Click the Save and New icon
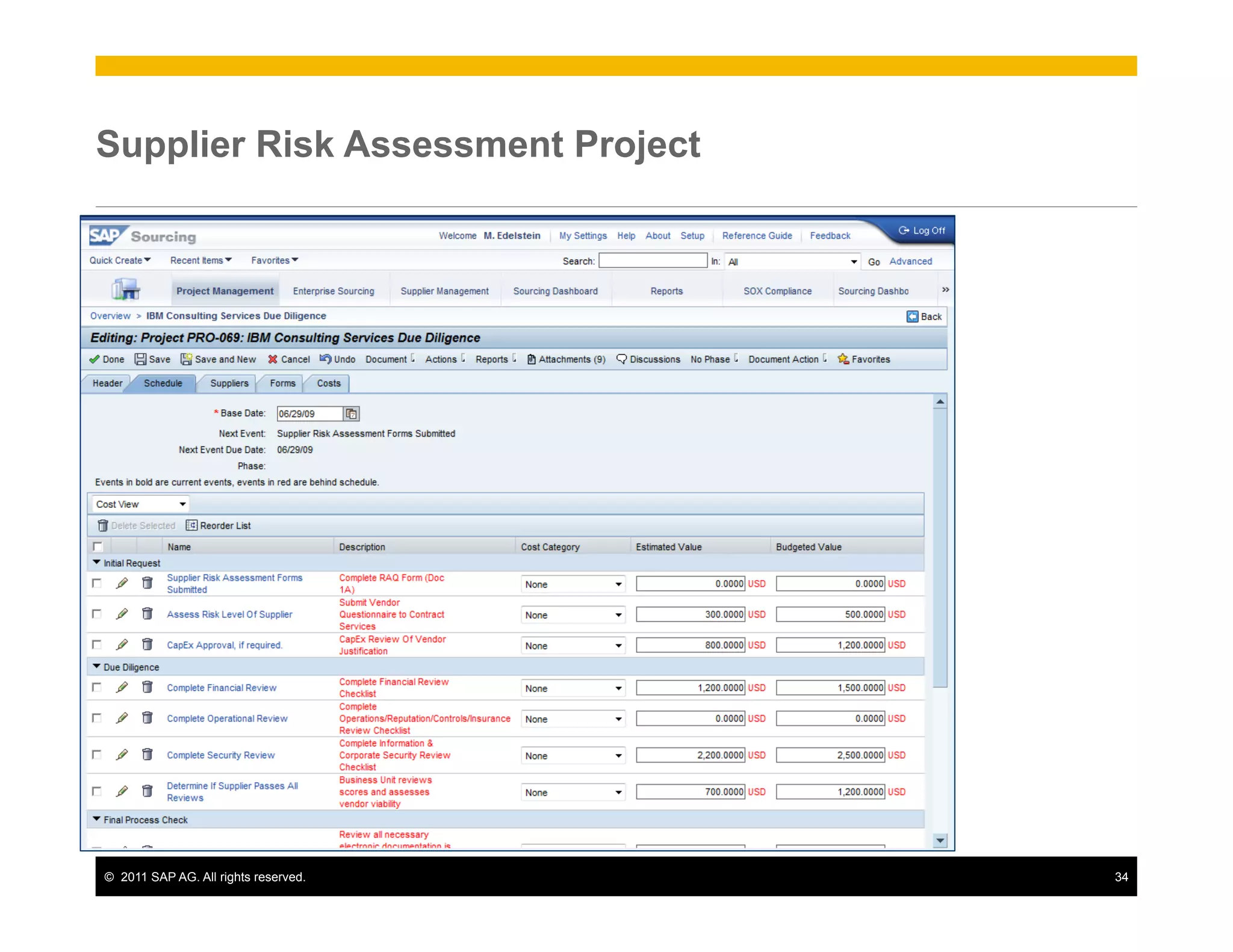This screenshot has height=952, width=1233. pyautogui.click(x=186, y=359)
